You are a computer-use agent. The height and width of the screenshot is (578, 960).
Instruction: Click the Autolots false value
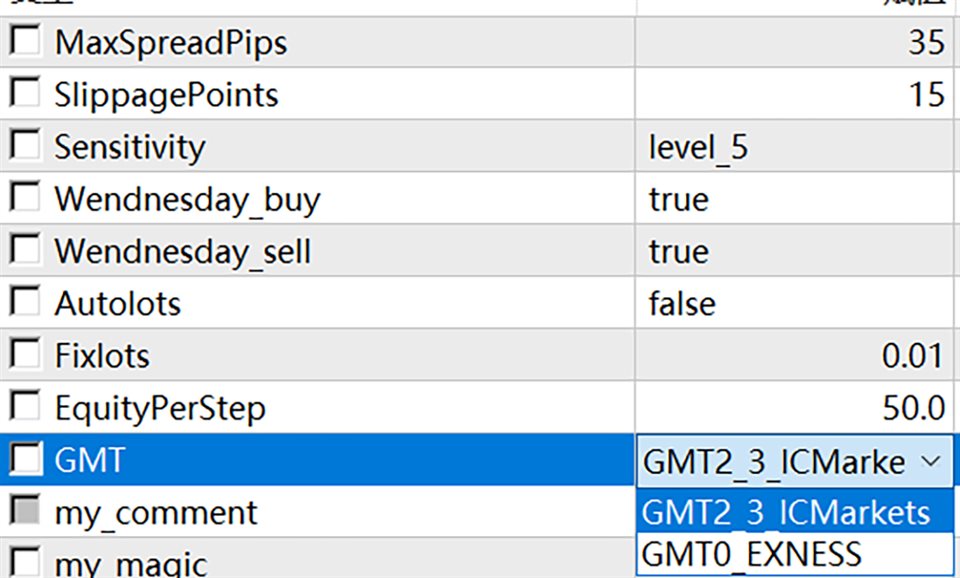click(682, 303)
